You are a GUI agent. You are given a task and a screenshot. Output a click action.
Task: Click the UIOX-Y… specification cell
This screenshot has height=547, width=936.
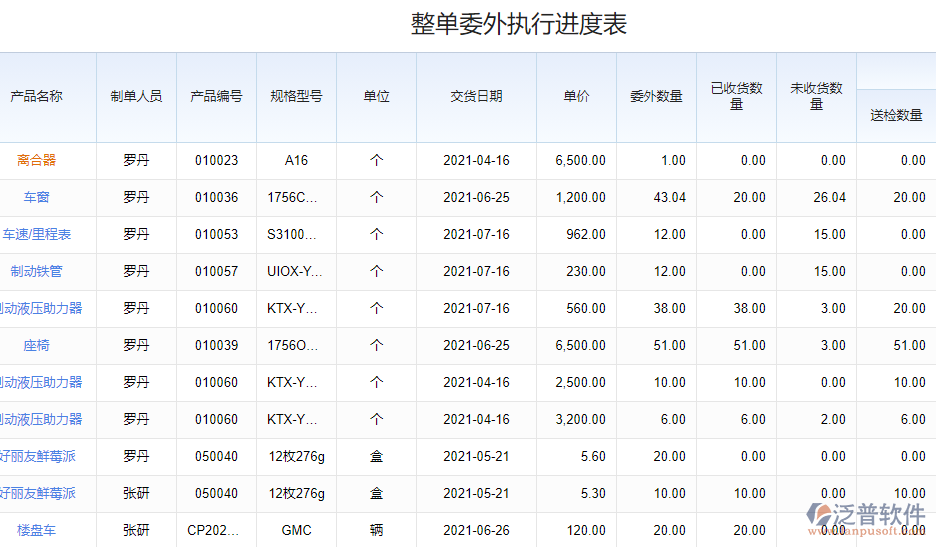point(295,271)
